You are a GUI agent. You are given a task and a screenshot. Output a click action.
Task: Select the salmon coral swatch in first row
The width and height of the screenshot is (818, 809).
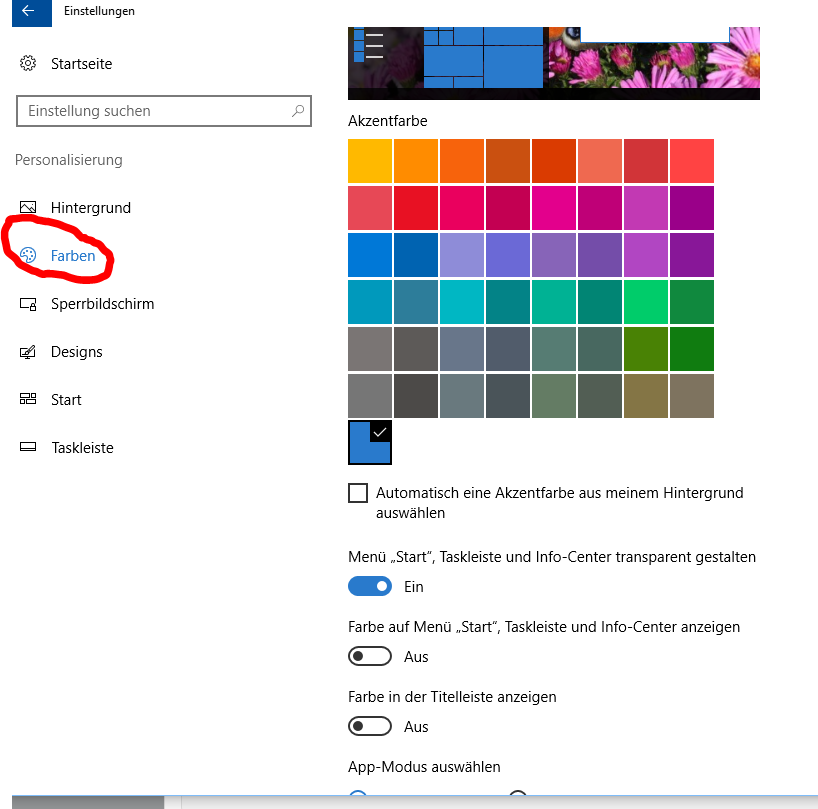pos(600,161)
